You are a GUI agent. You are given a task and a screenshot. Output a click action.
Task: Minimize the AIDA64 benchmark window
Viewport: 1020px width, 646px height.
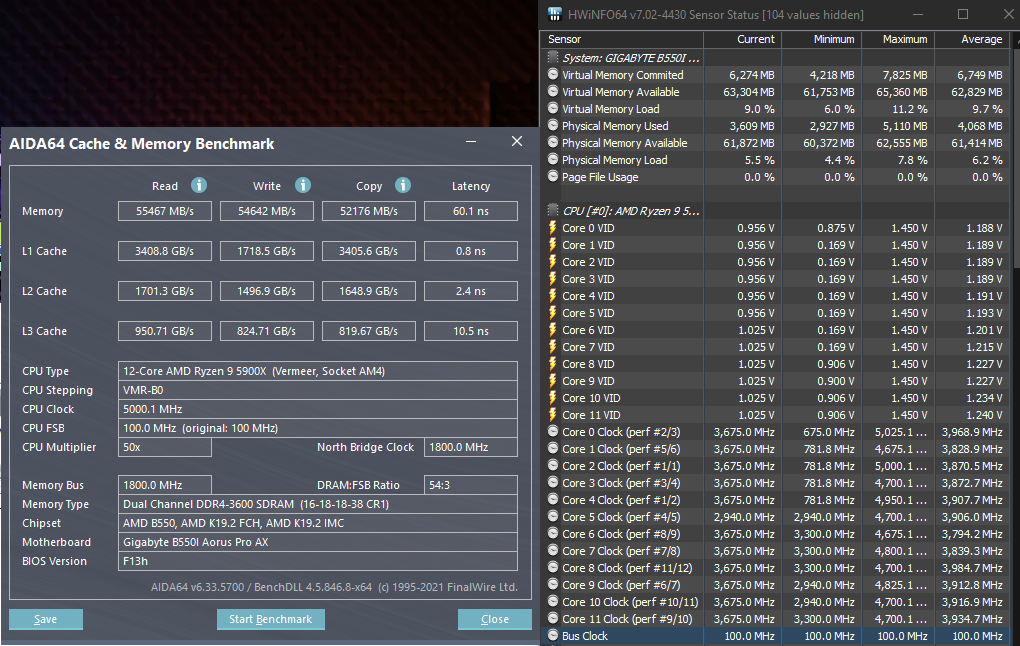[x=471, y=142]
